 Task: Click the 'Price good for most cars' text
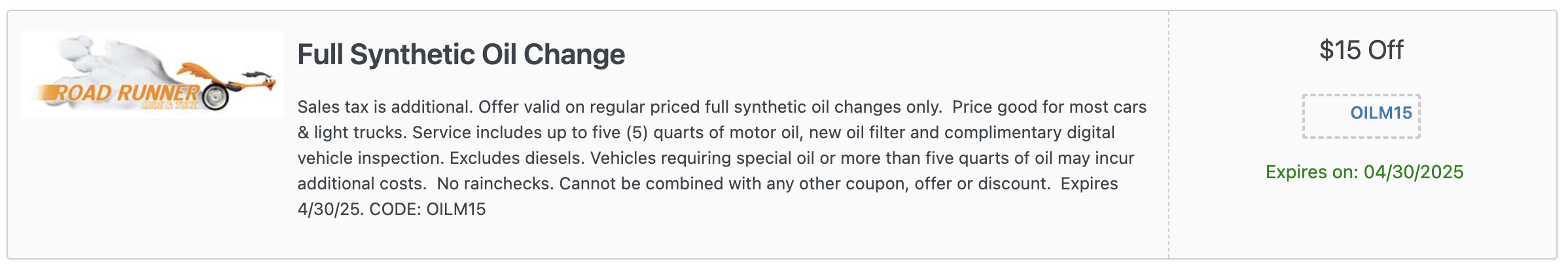pos(1049,107)
